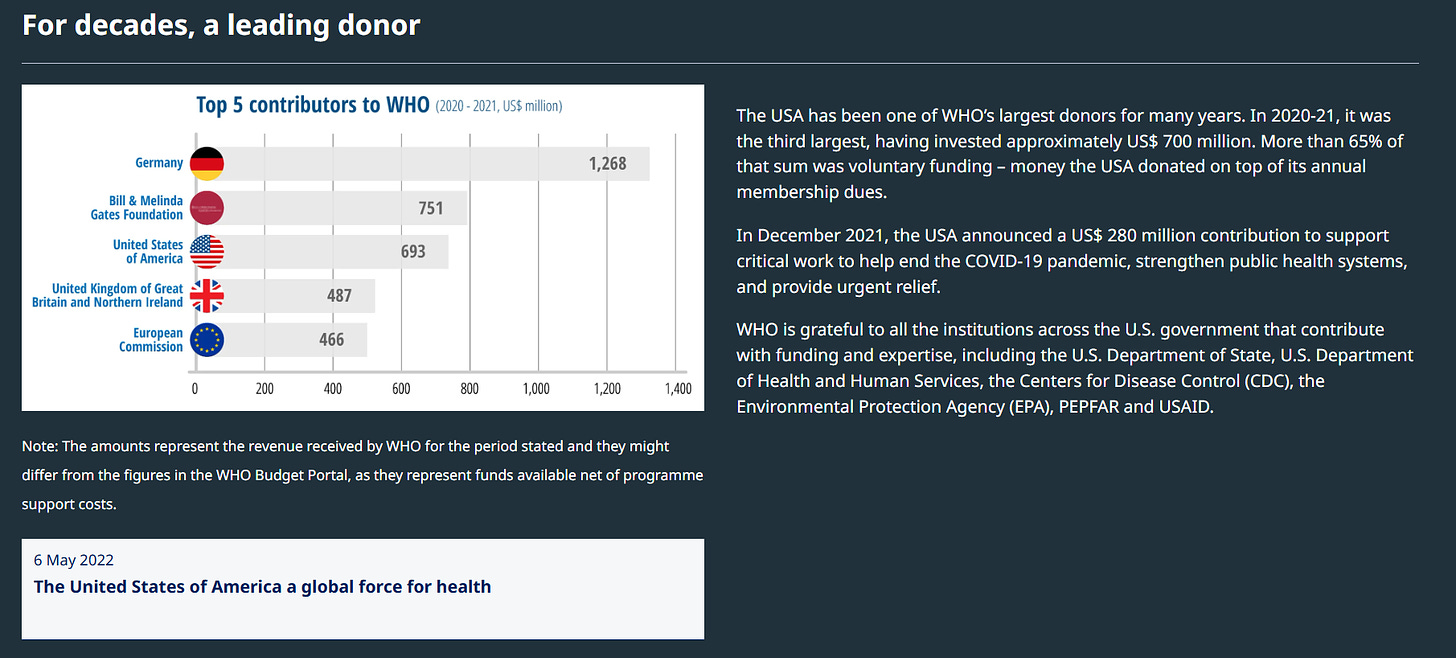This screenshot has width=1456, height=658.
Task: Click the heading 'For decades, a leading donor'
Action: 221,25
